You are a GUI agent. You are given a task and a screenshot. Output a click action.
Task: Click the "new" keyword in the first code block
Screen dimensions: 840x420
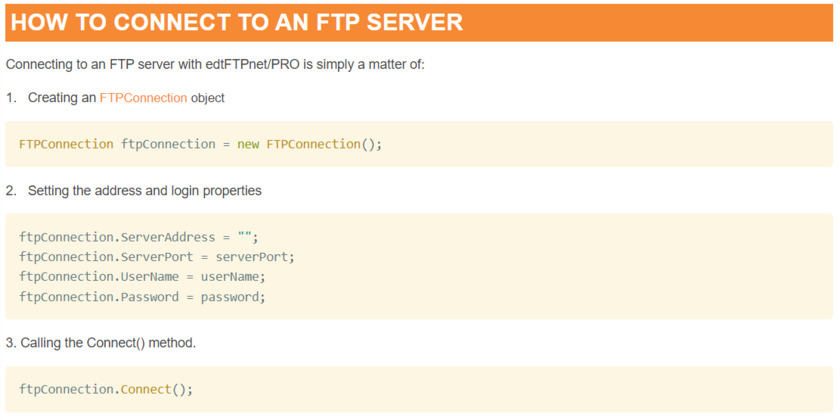click(248, 144)
